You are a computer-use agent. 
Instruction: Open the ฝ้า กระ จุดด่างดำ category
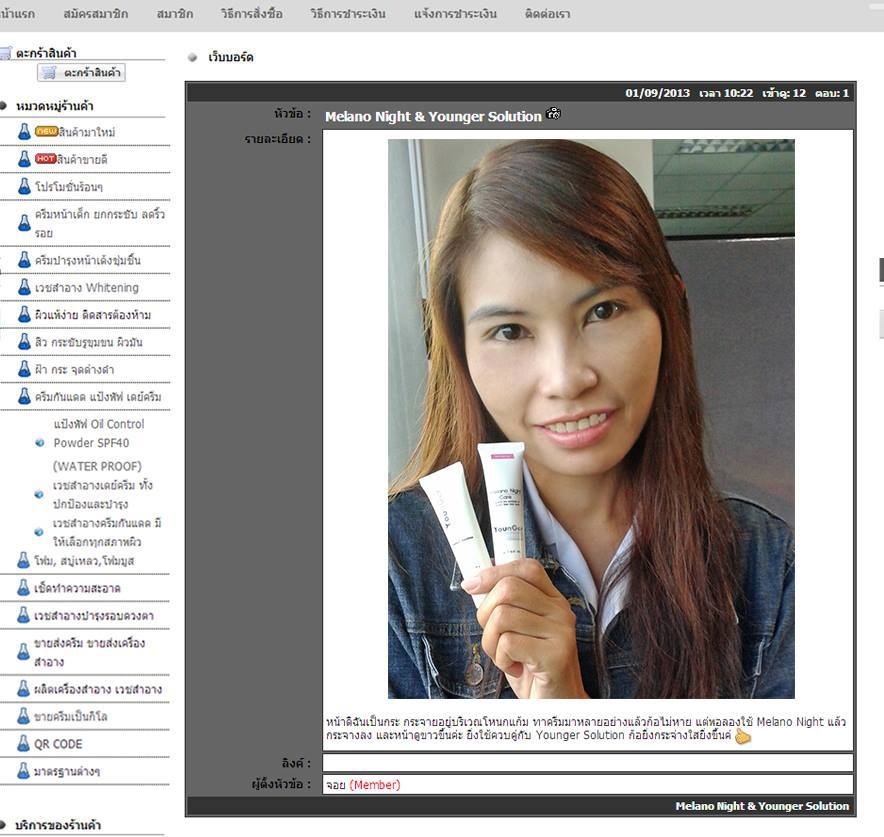coord(74,370)
